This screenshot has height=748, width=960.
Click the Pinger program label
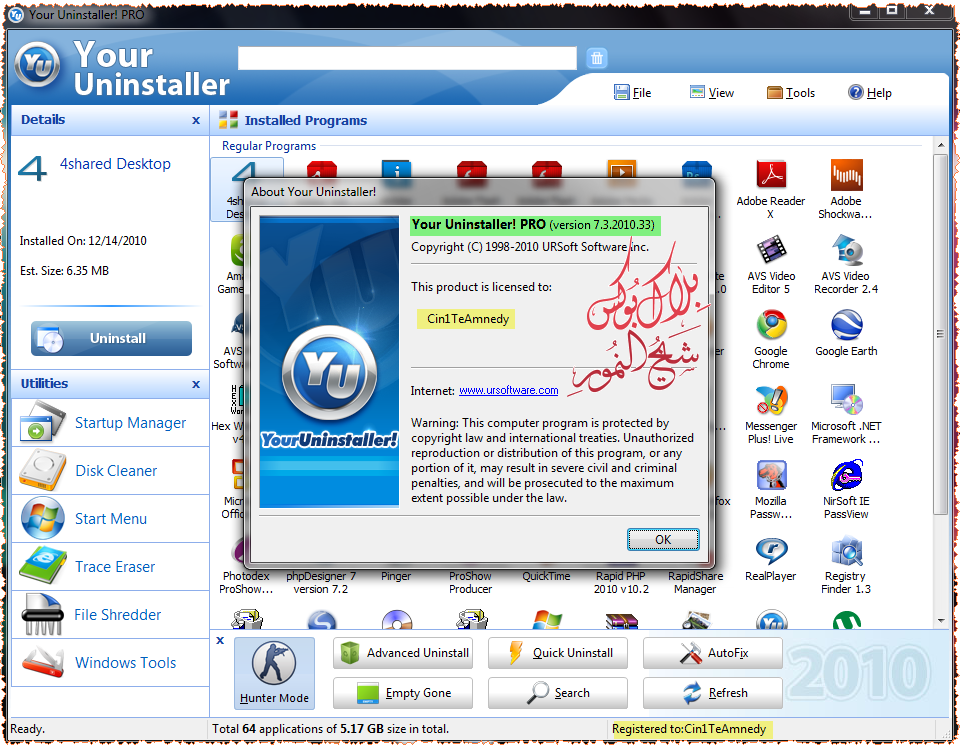click(396, 576)
